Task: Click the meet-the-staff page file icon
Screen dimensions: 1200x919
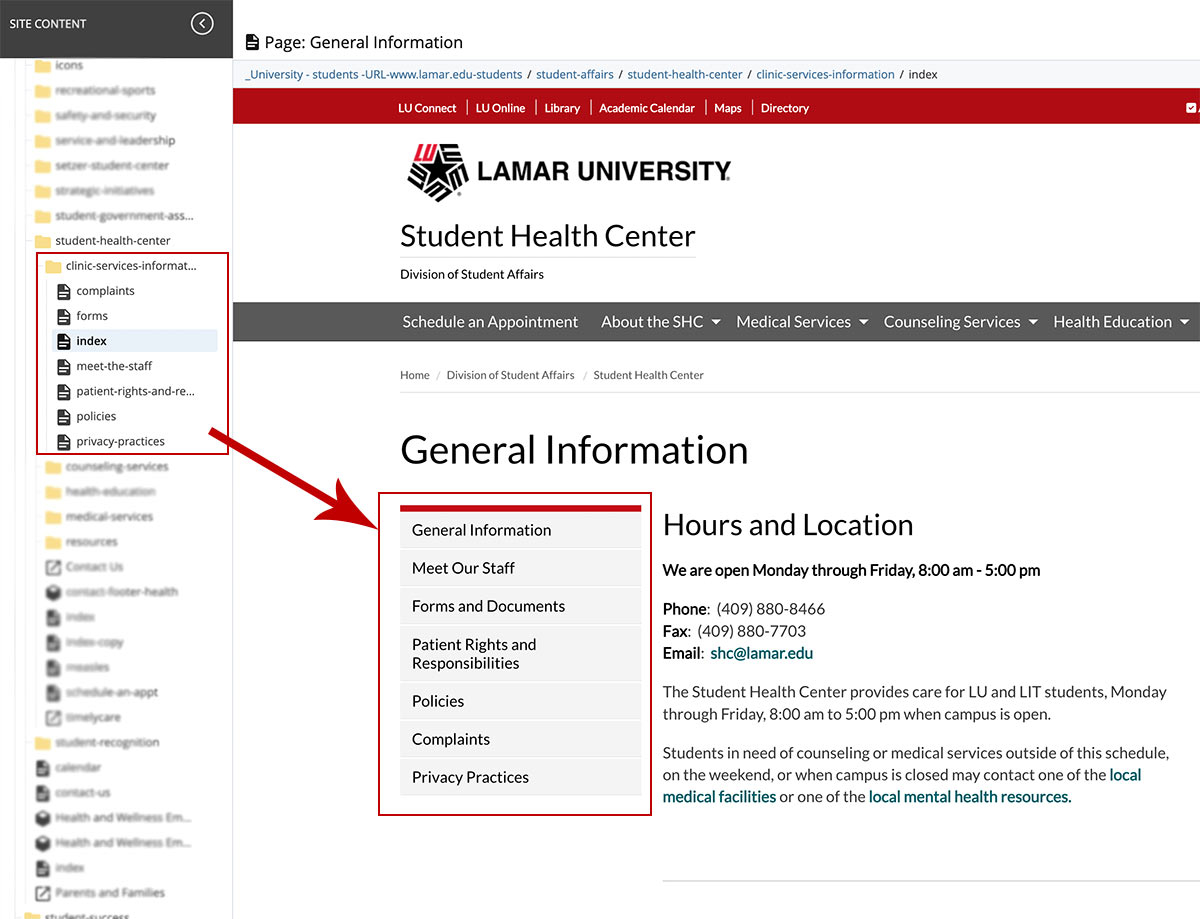Action: (x=64, y=366)
